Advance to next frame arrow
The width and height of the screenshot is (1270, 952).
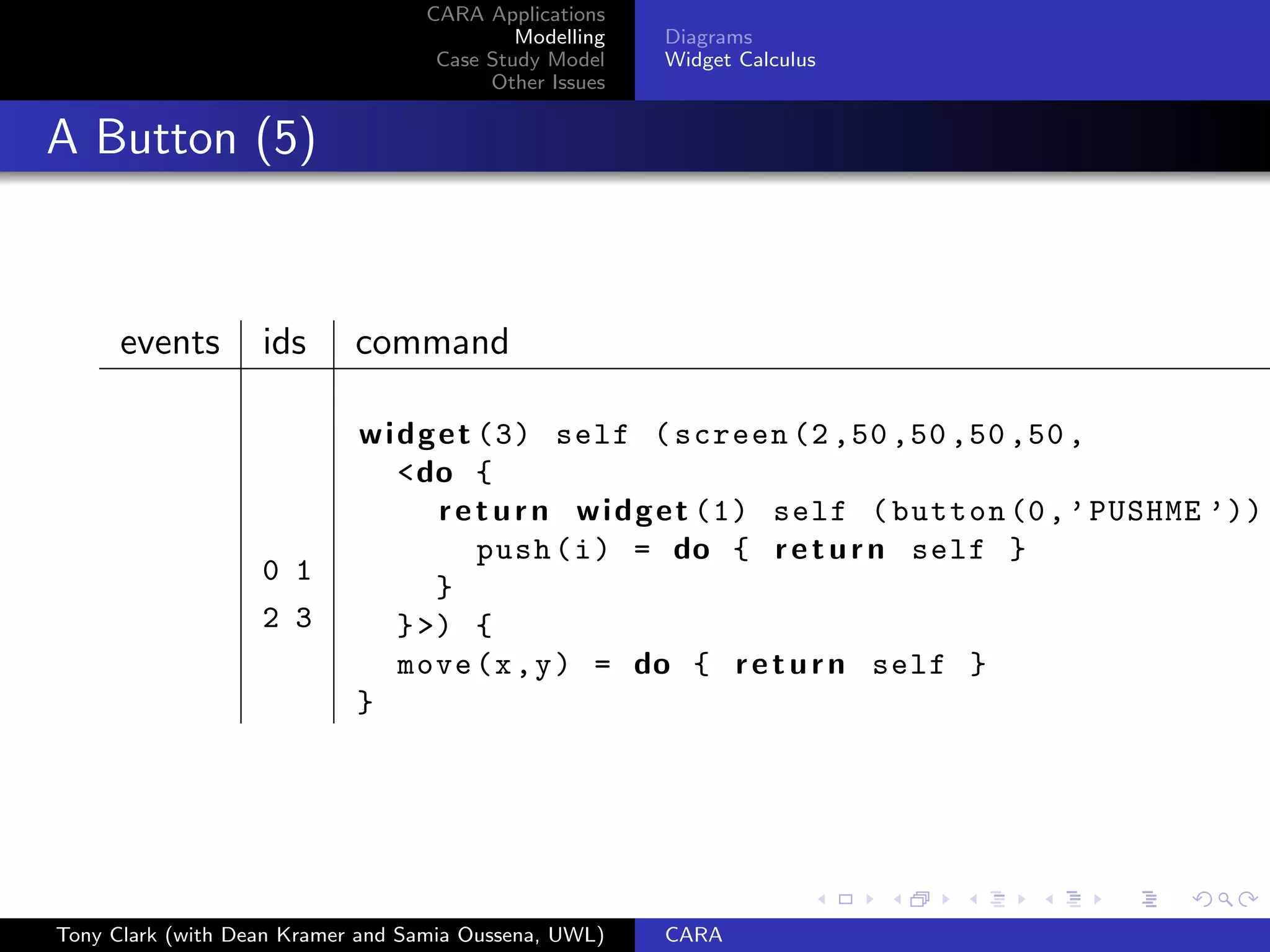coord(946,899)
